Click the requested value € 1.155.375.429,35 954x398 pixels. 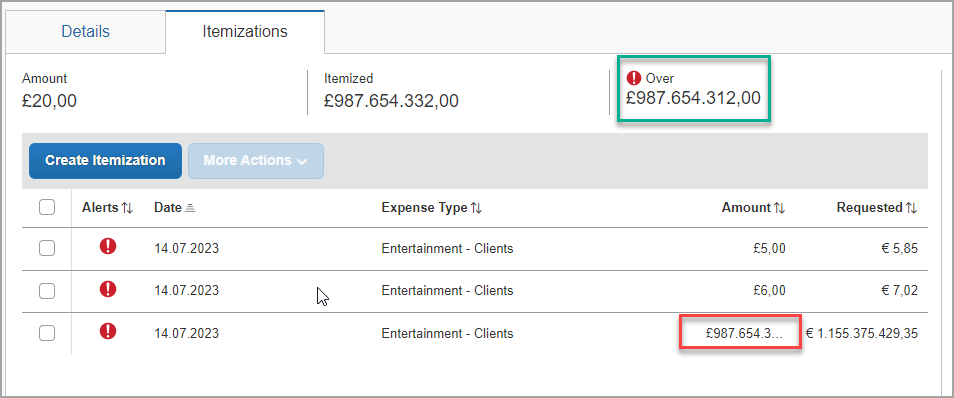(862, 333)
